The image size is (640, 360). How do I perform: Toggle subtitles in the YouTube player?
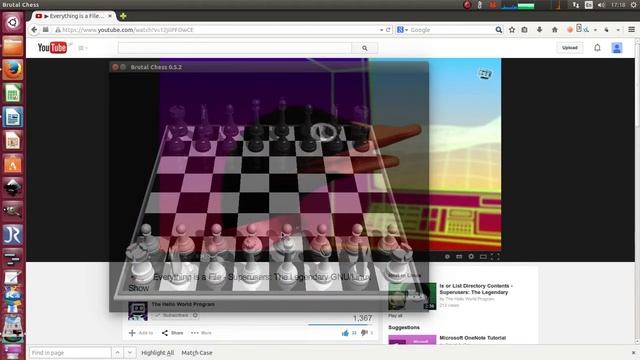coord(459,257)
